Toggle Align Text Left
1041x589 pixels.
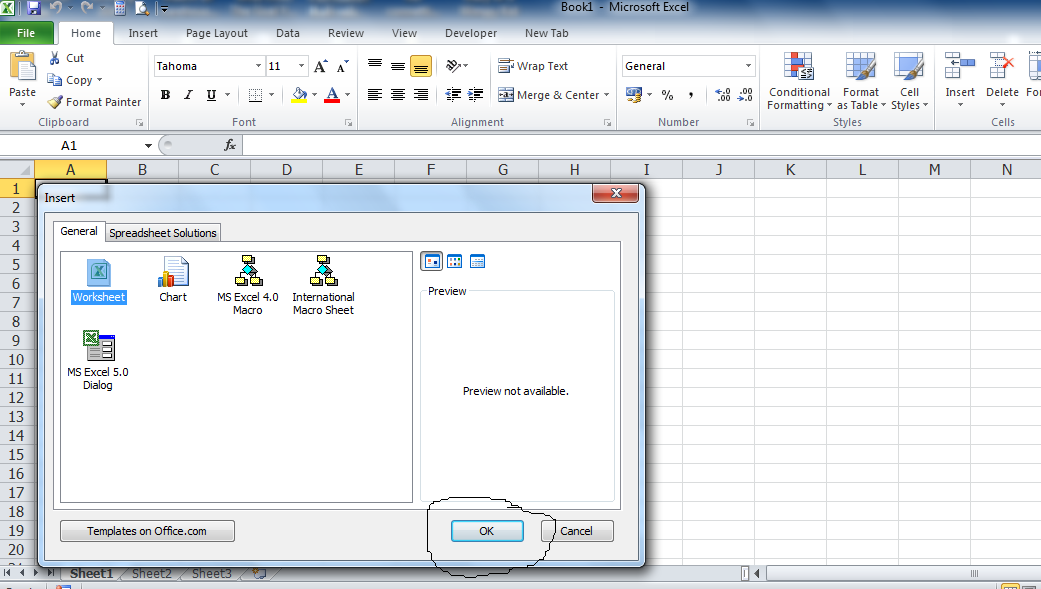pyautogui.click(x=374, y=95)
